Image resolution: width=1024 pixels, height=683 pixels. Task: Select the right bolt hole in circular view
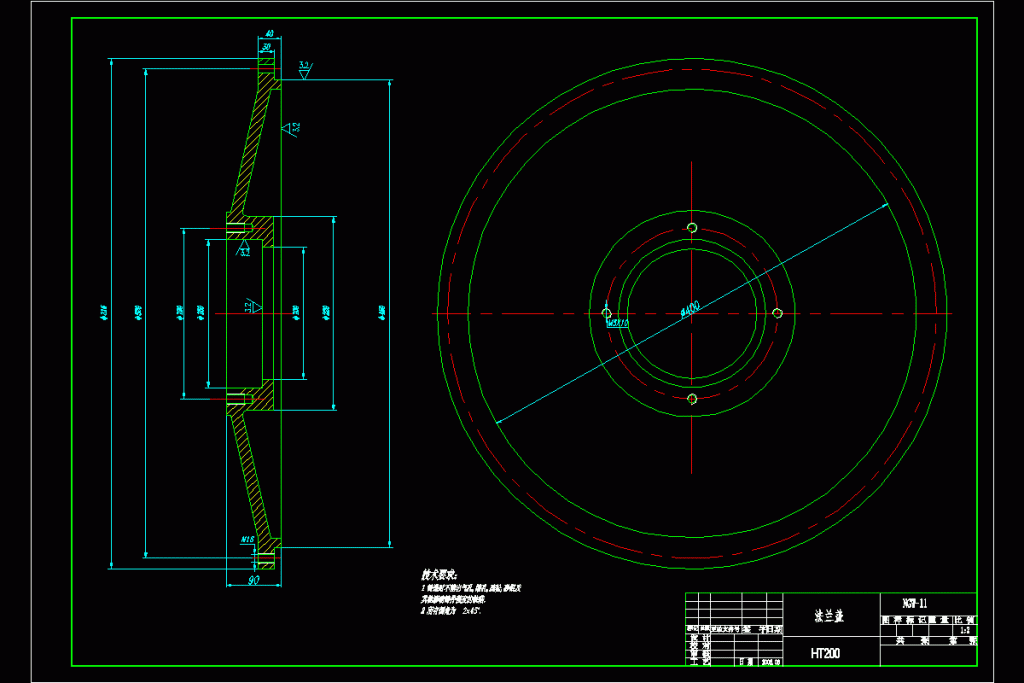click(x=776, y=313)
